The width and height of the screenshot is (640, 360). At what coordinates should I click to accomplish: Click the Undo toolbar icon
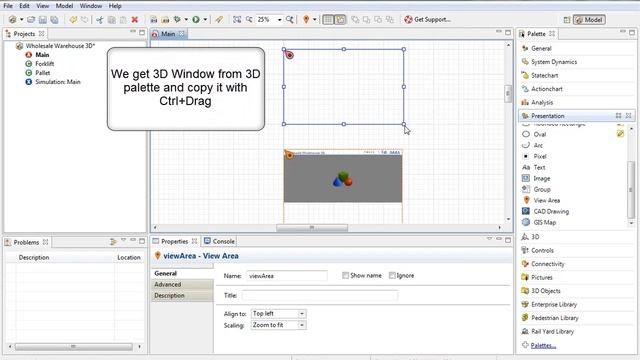click(x=73, y=19)
